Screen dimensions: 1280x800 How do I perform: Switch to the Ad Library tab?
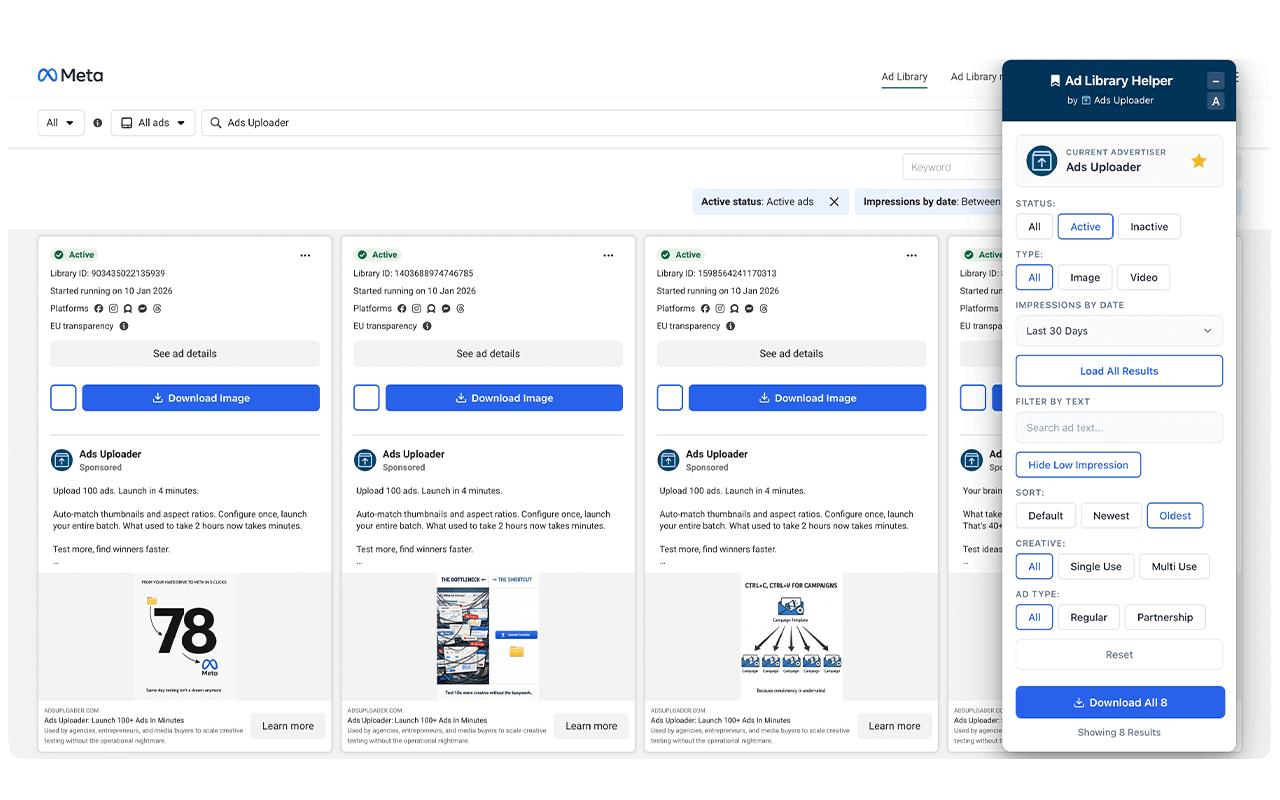pos(904,77)
